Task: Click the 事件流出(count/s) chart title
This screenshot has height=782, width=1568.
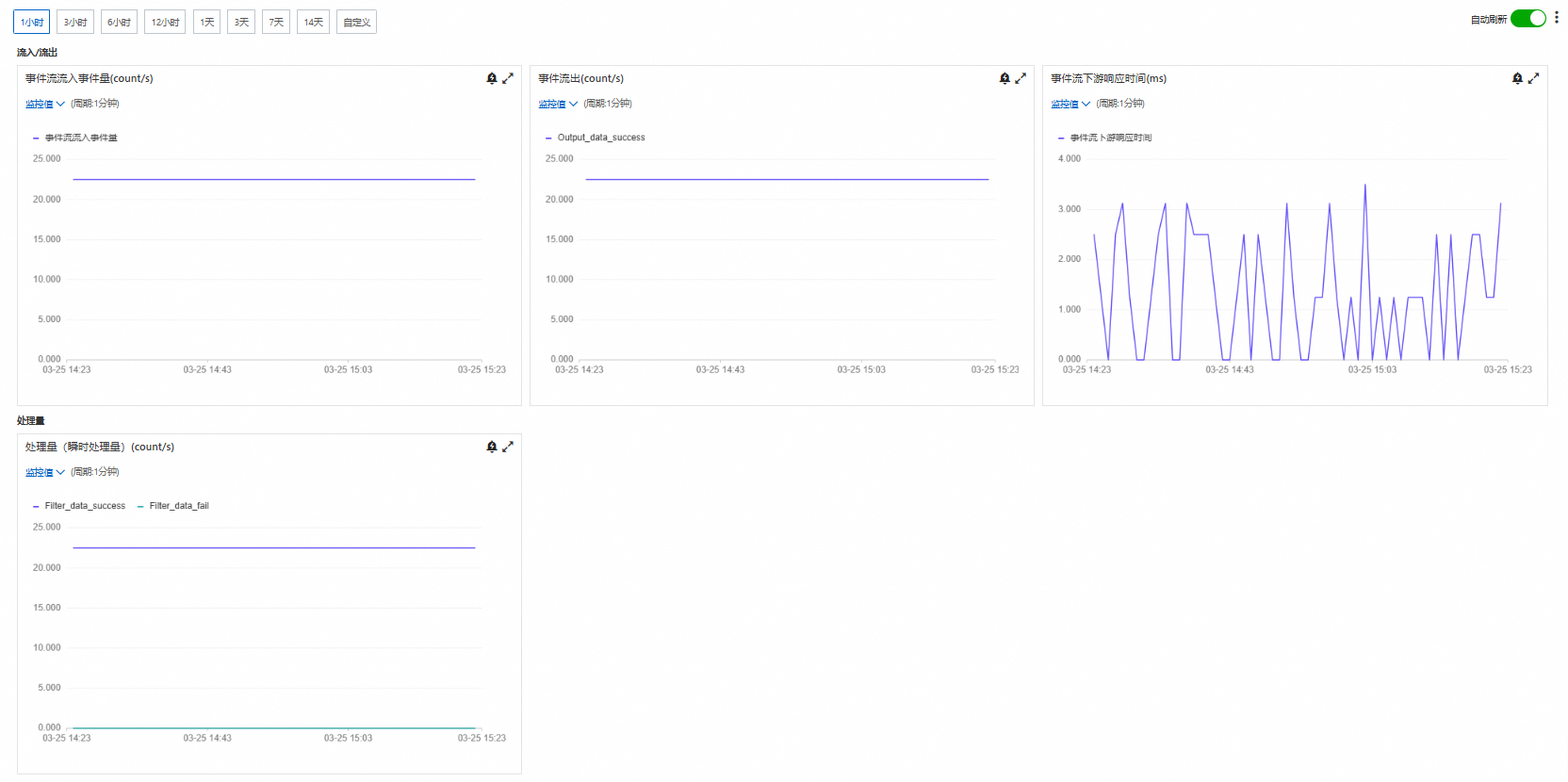Action: (580, 78)
